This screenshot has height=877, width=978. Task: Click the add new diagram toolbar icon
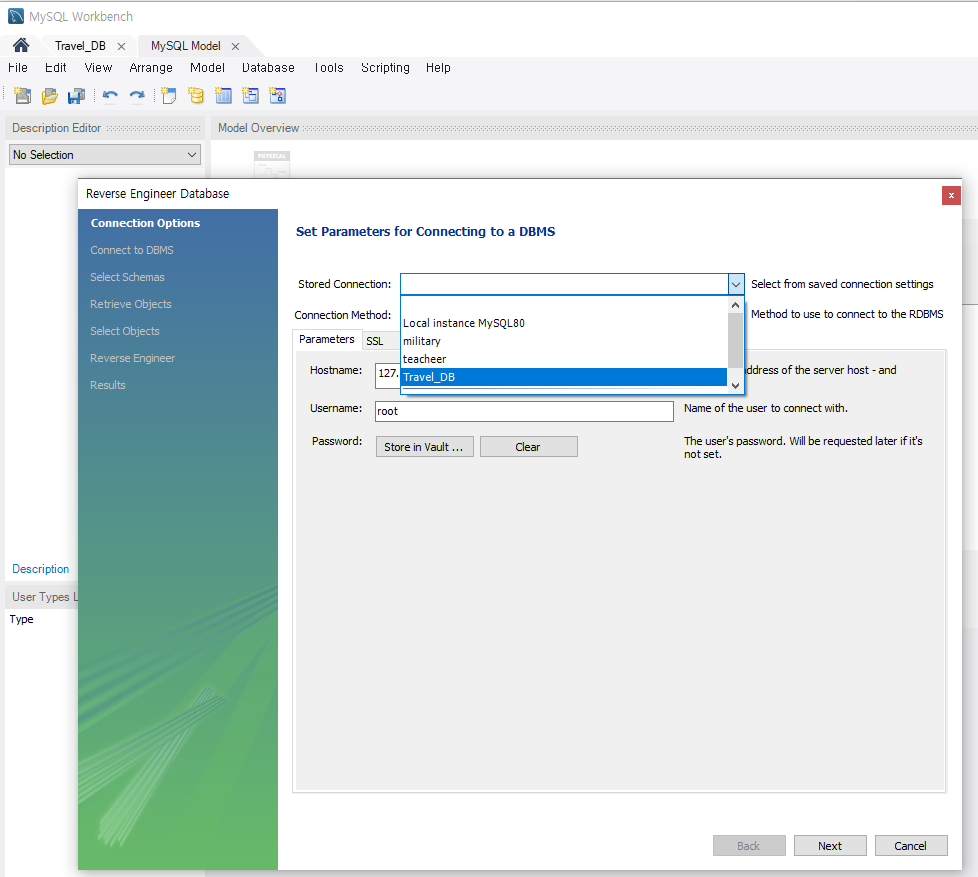[x=168, y=95]
